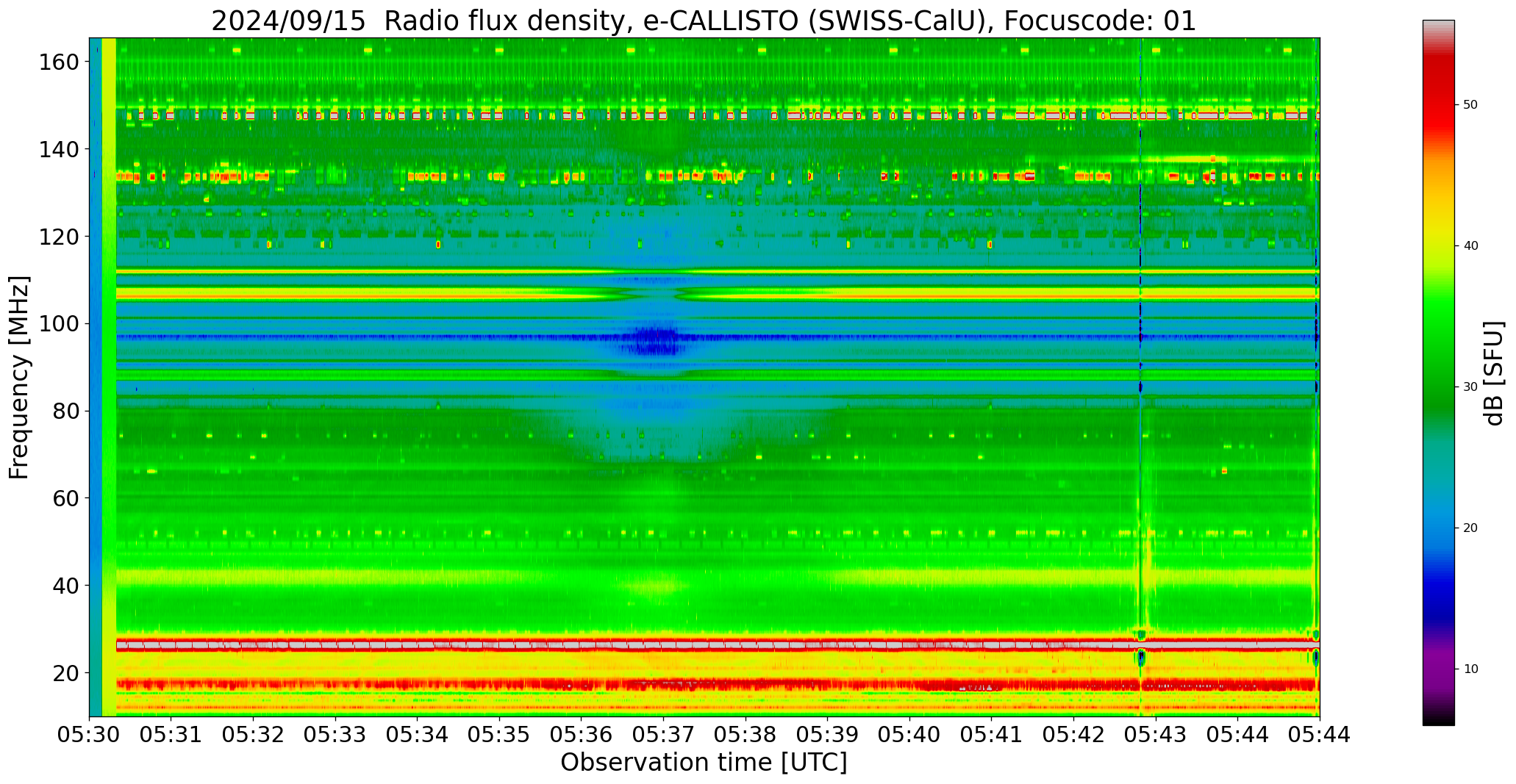1516x784 pixels.
Task: Click the 05:41 time tick label
Action: point(992,735)
